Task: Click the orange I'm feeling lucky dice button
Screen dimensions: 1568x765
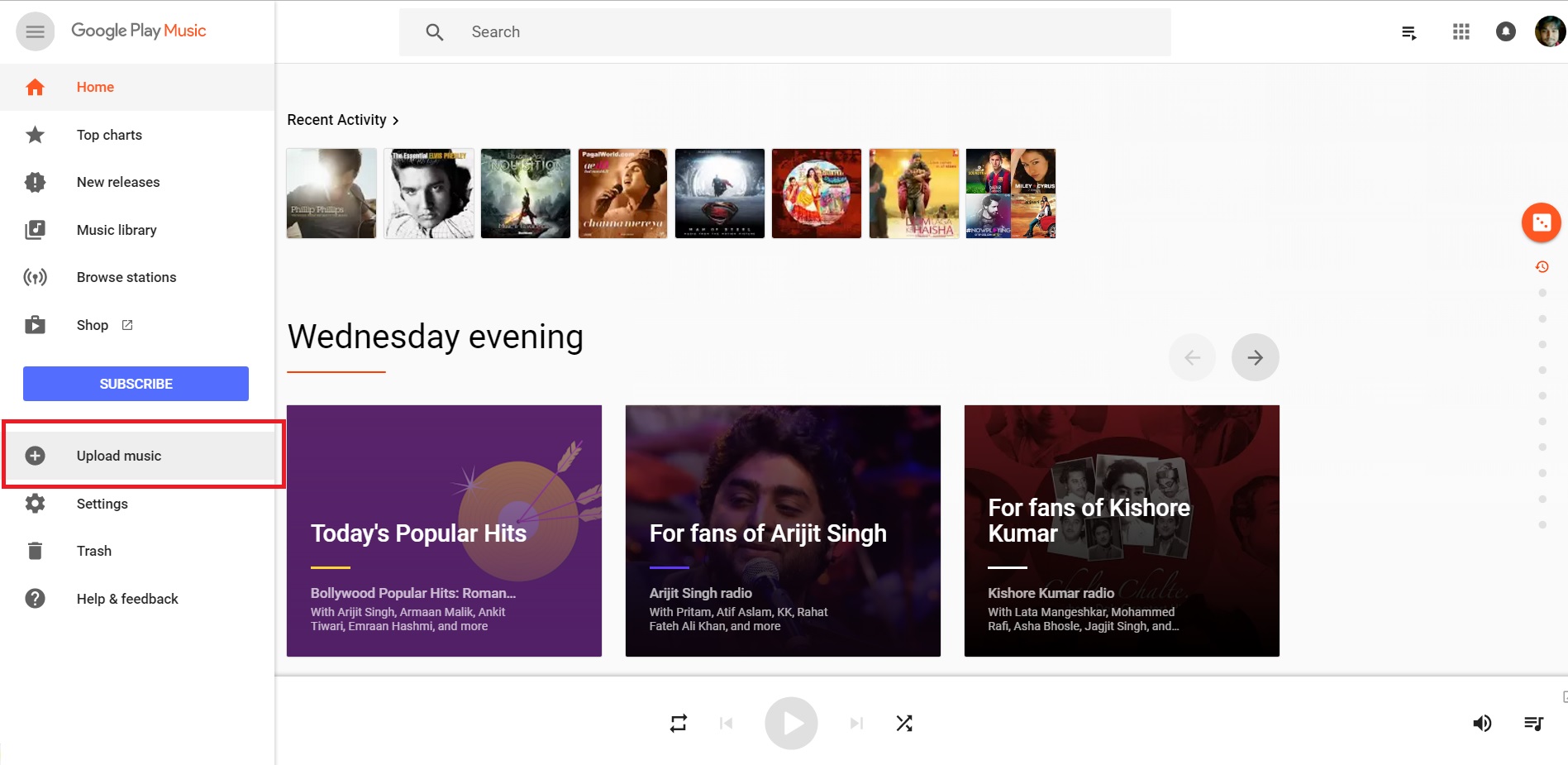Action: (x=1542, y=222)
